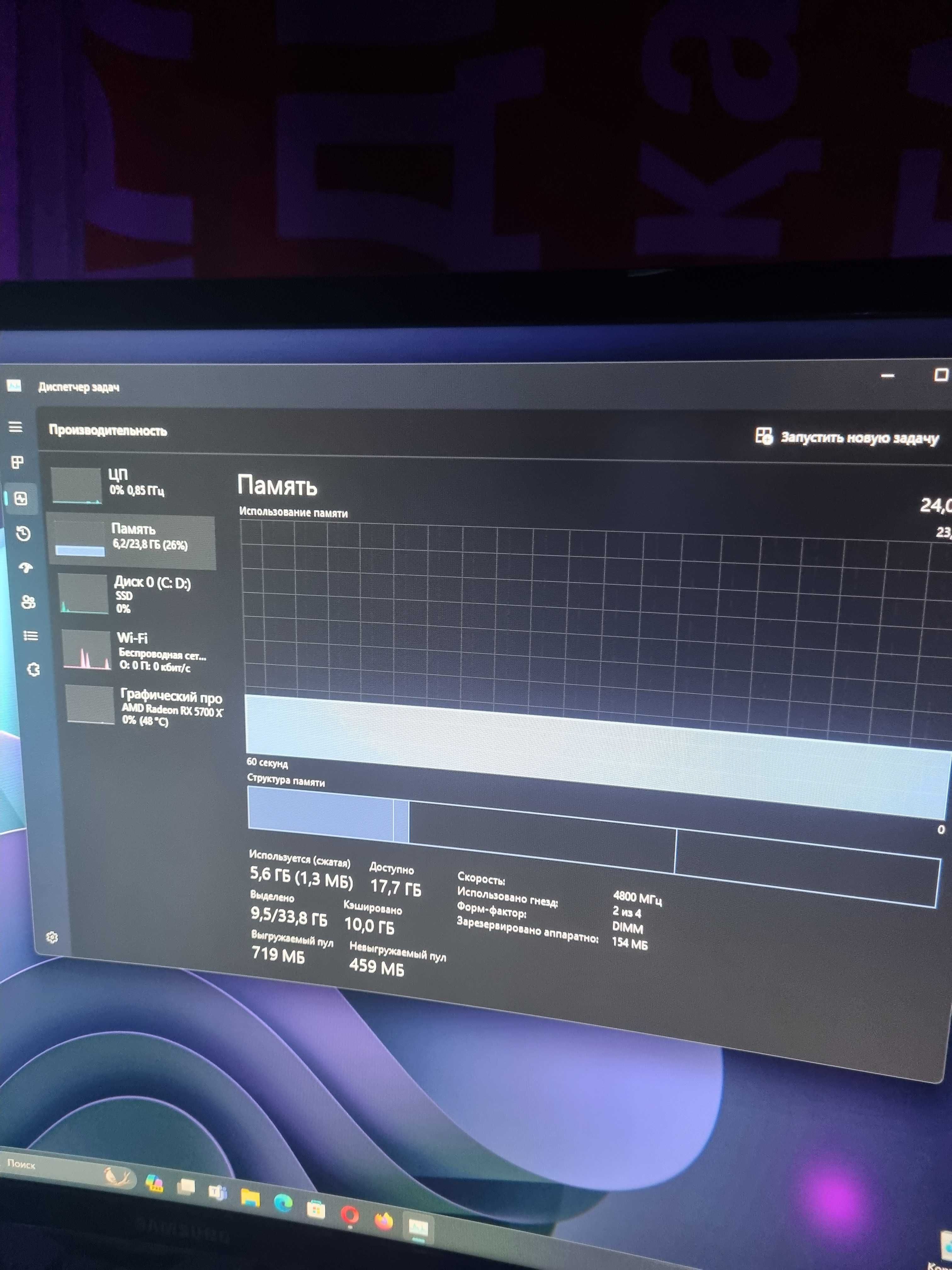Image resolution: width=952 pixels, height=1270 pixels.
Task: Click the Запустить новую задачу icon
Action: click(764, 436)
